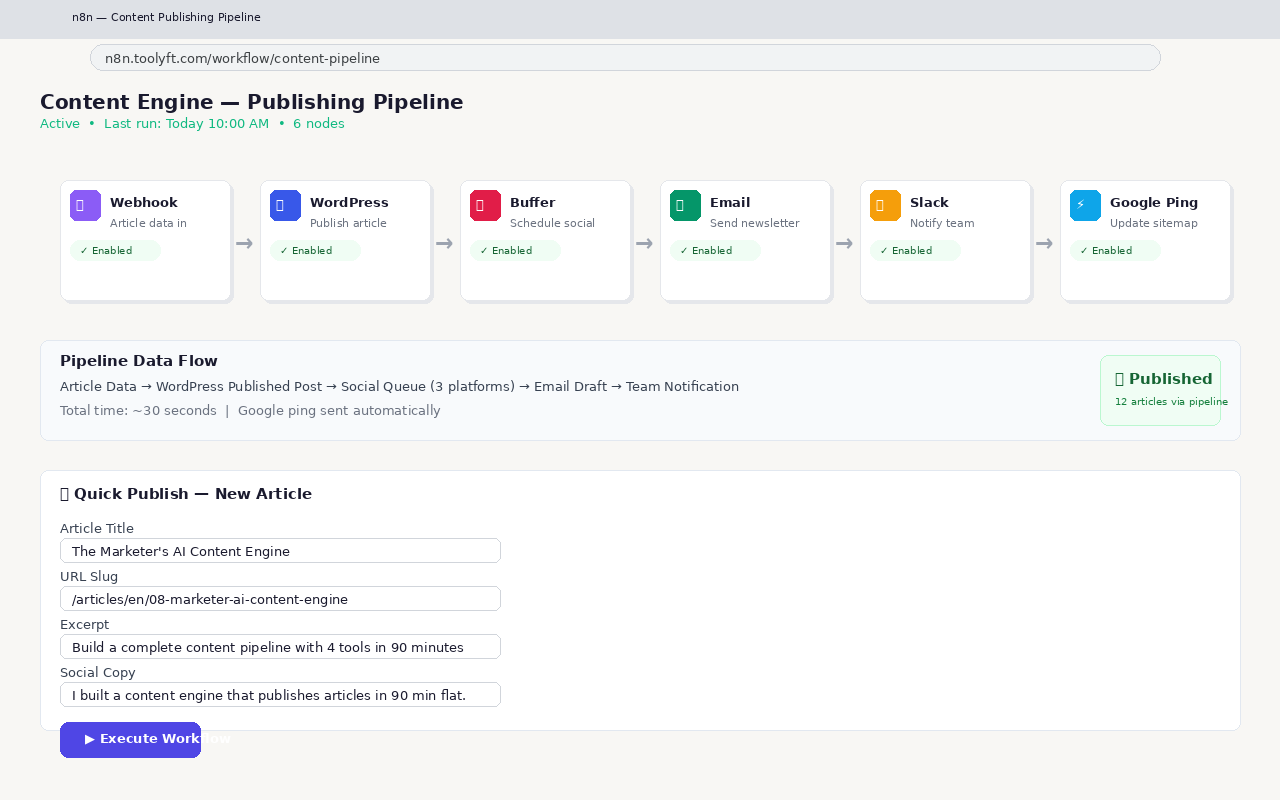
Task: Click the Google Ping lightning icon
Action: [1085, 205]
